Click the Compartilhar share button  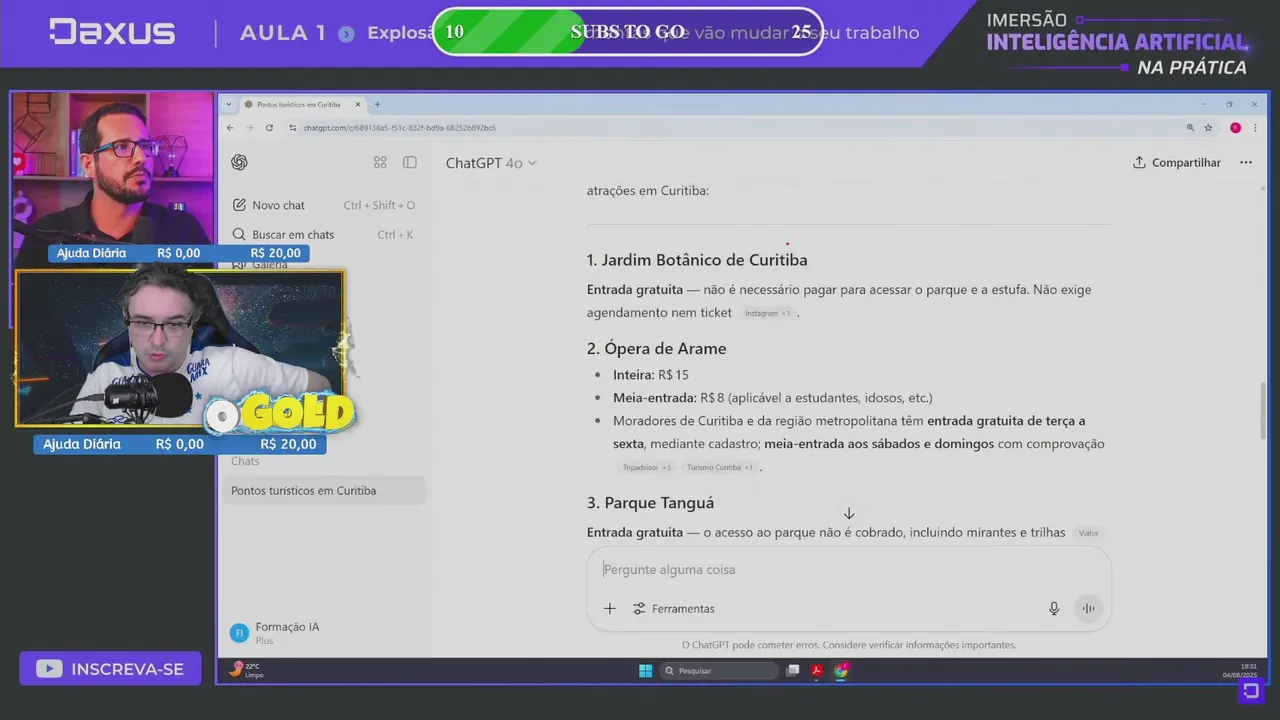(1177, 162)
